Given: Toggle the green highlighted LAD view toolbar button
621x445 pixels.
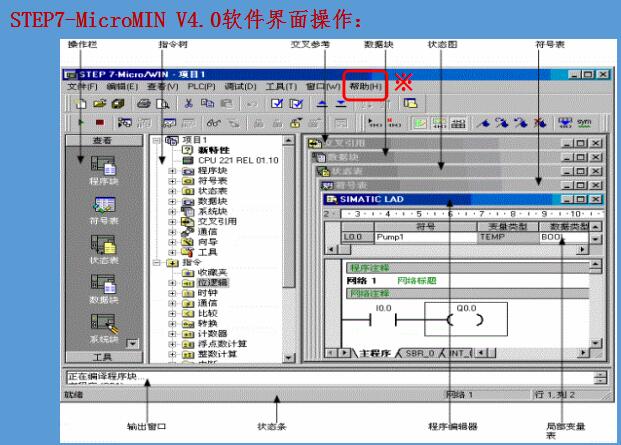Looking at the screenshot, I should pyautogui.click(x=420, y=124).
